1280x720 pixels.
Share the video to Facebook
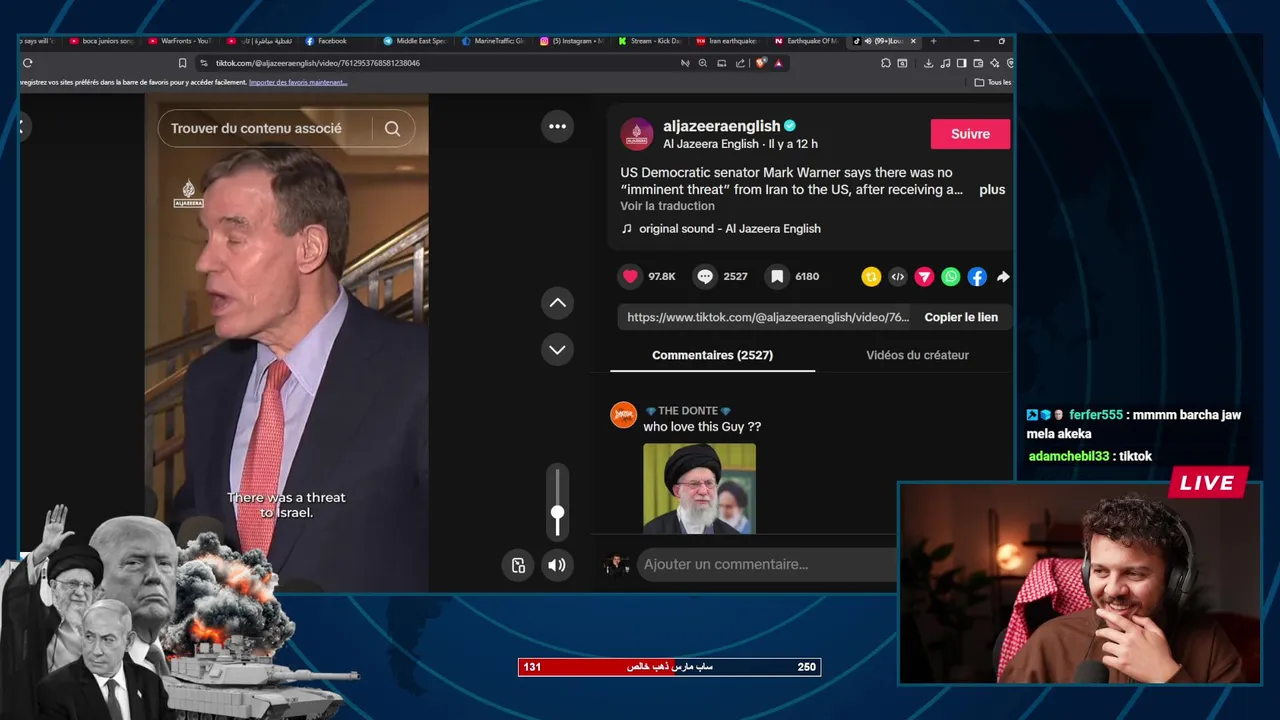point(977,277)
